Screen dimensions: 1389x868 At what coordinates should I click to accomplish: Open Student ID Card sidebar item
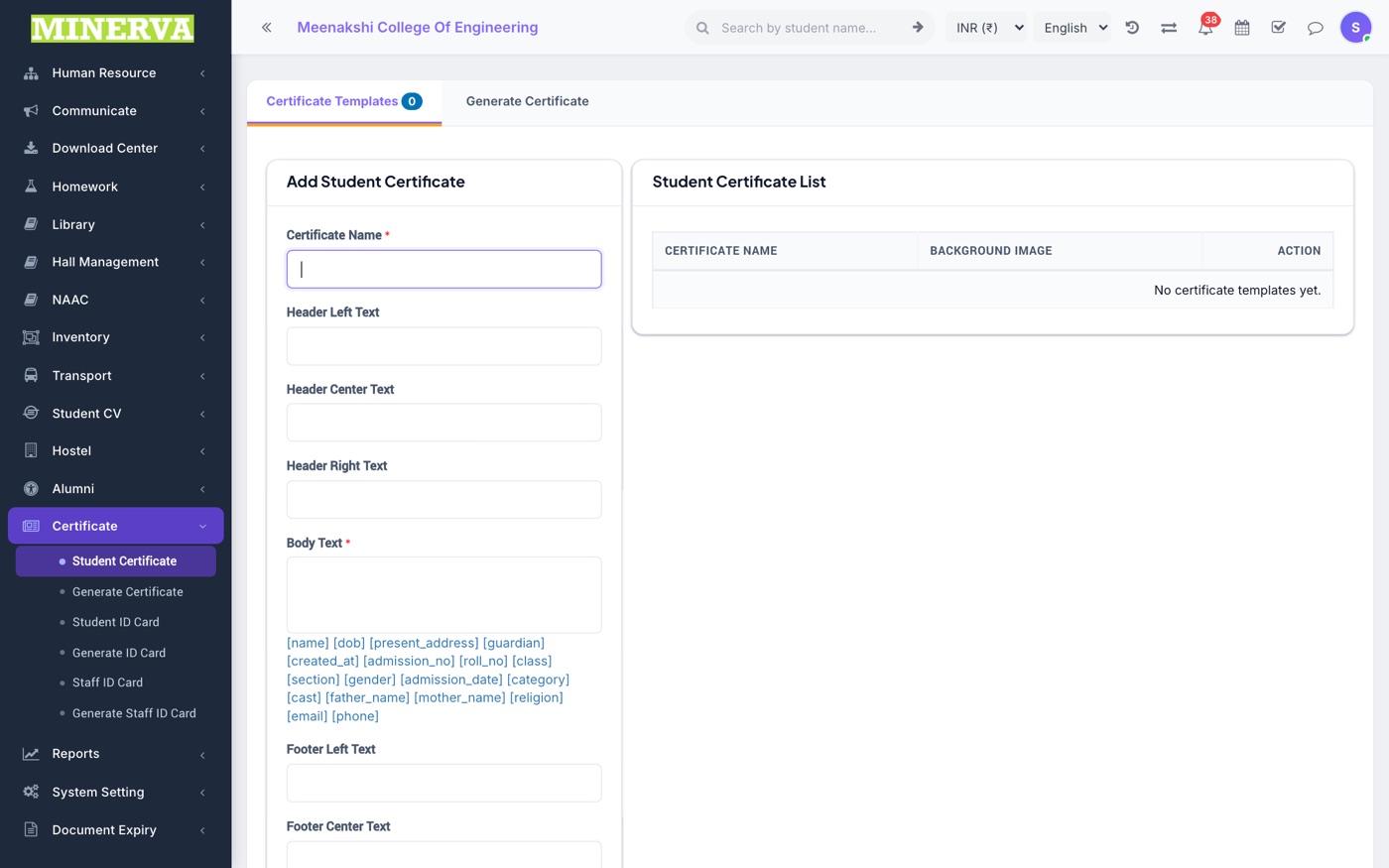(x=115, y=623)
